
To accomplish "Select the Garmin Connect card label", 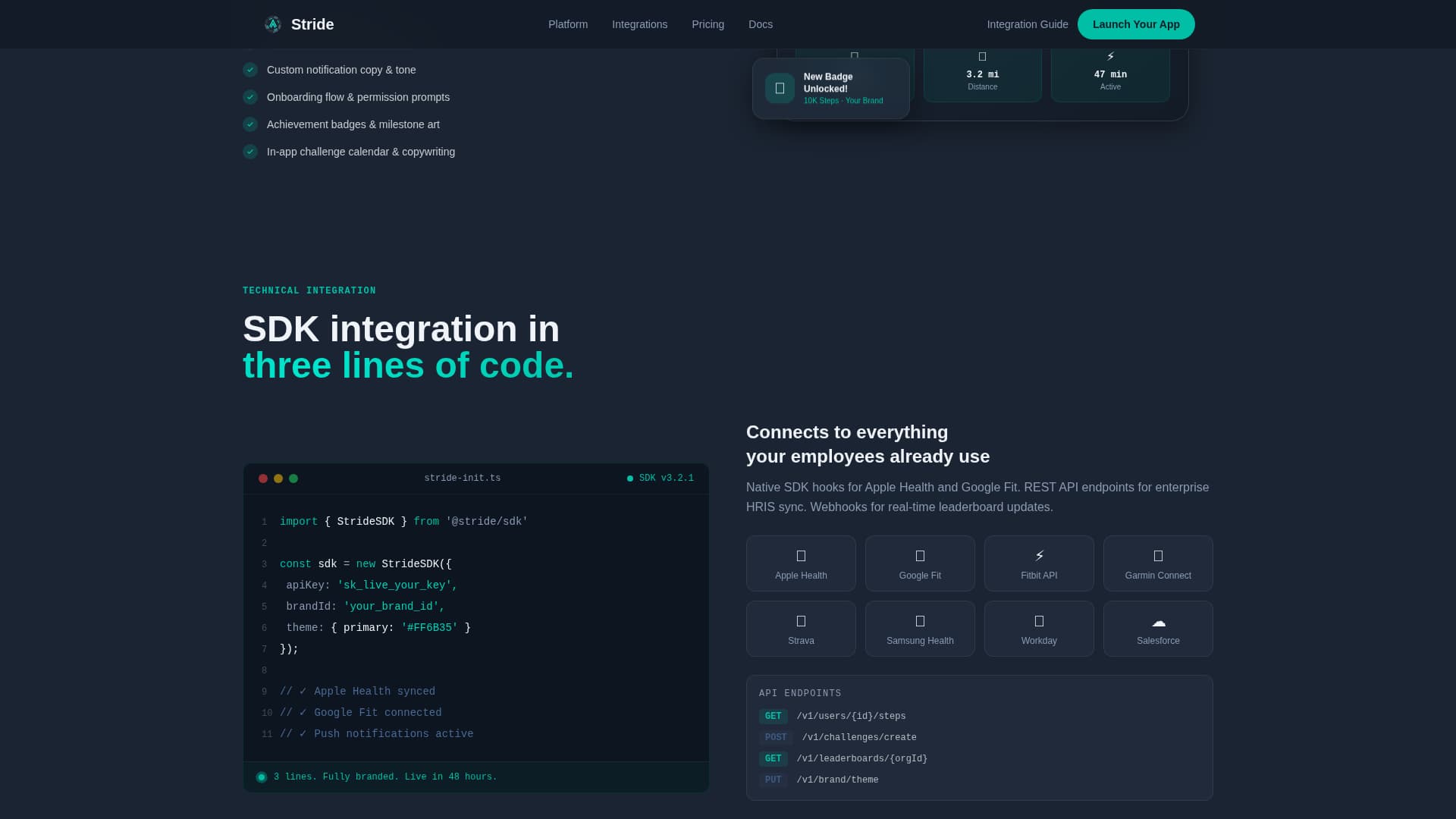I will point(1158,576).
